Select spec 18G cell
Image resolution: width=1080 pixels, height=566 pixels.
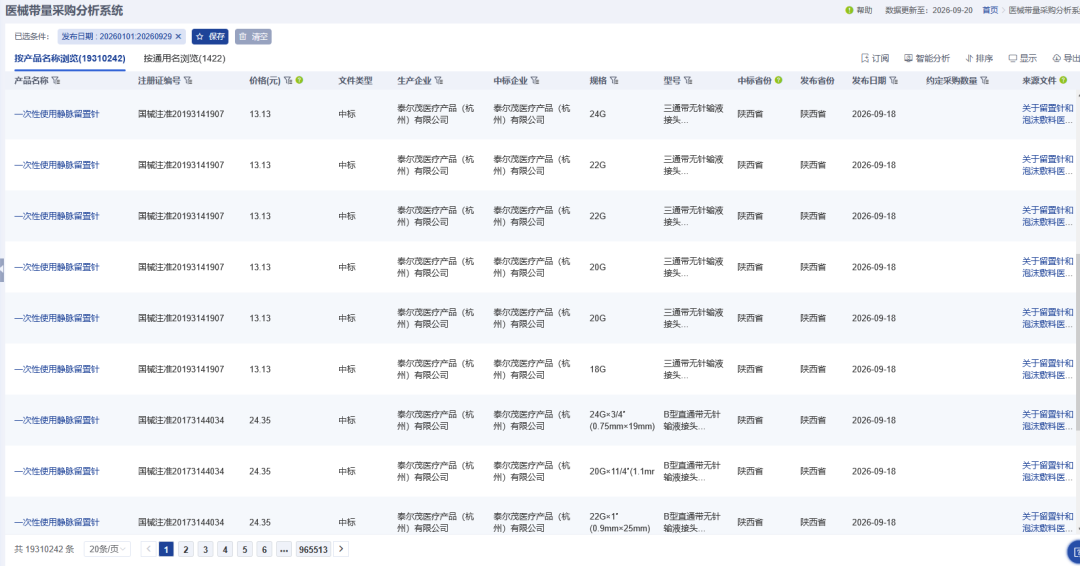click(x=597, y=370)
